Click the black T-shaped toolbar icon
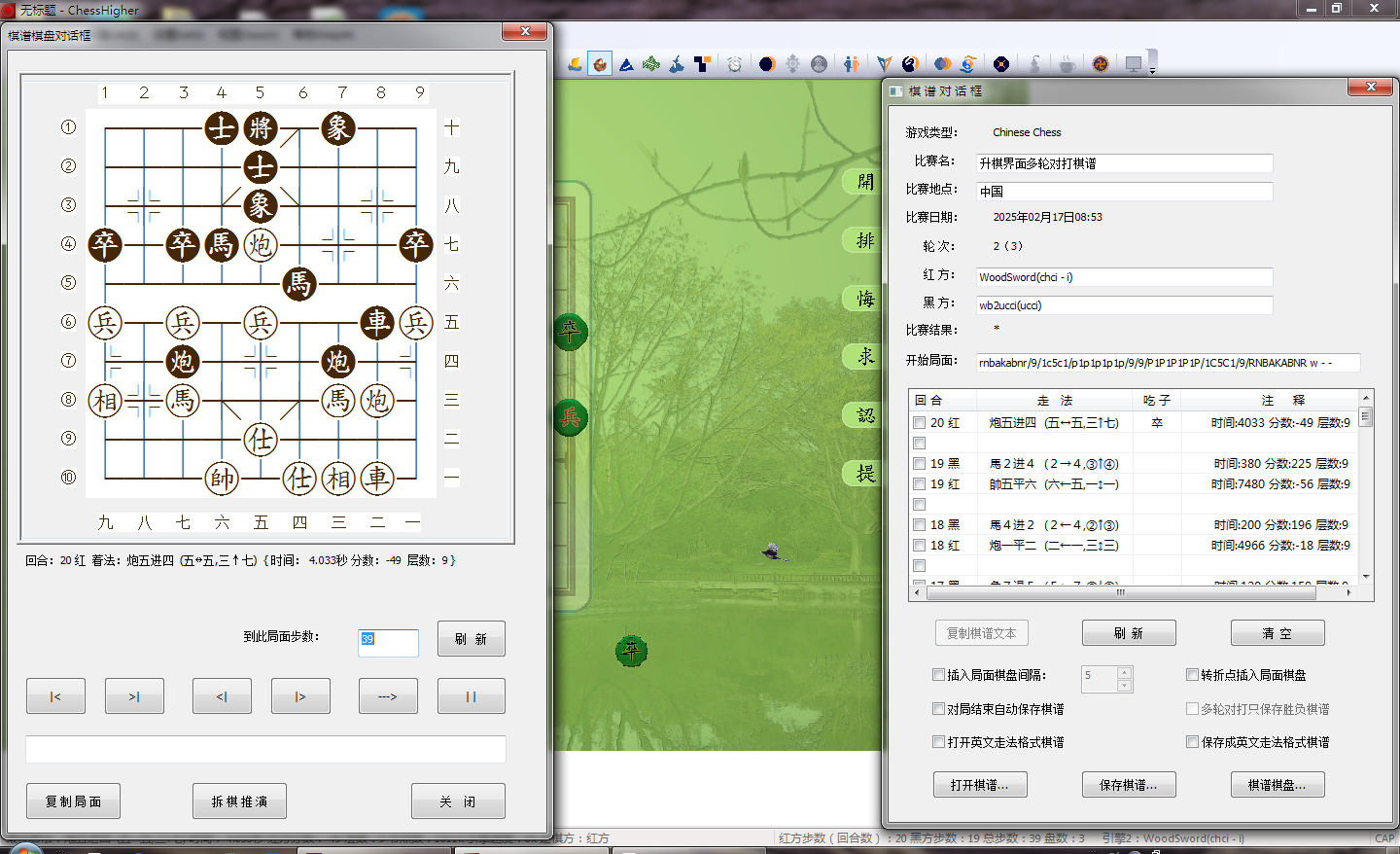Viewport: 1400px width, 854px height. coord(702,64)
